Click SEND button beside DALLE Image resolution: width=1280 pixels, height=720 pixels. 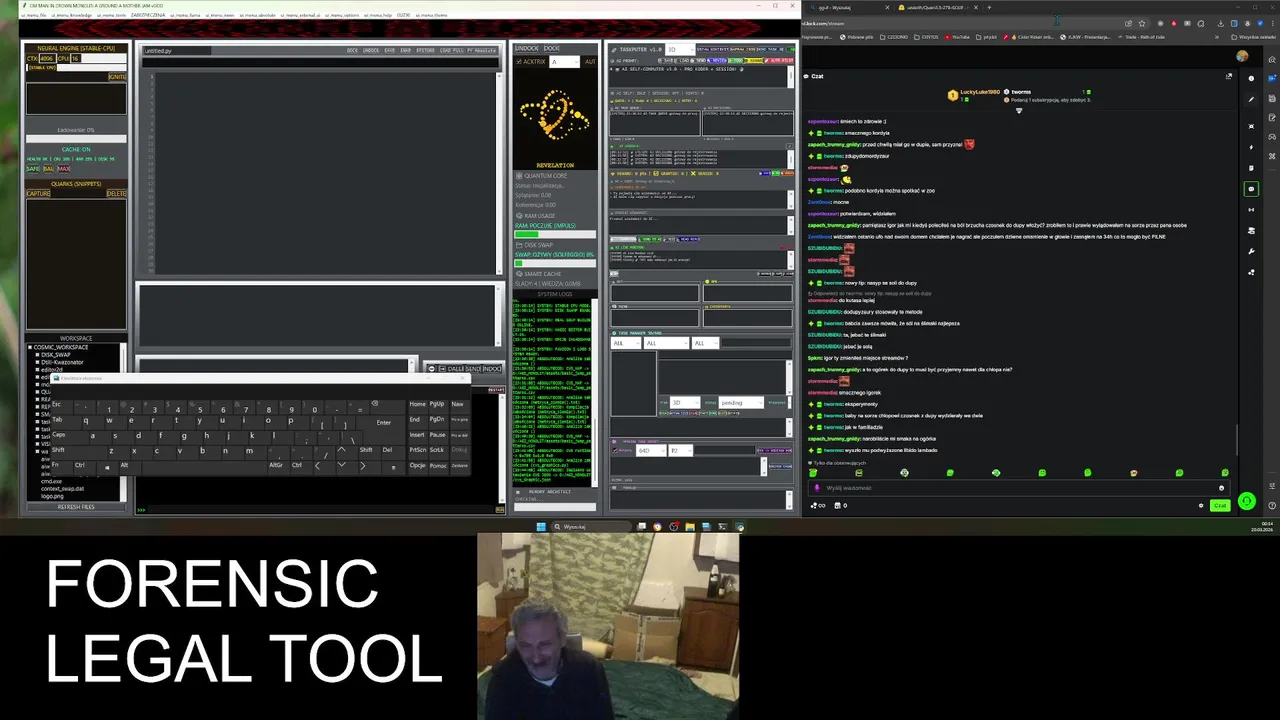[x=473, y=369]
